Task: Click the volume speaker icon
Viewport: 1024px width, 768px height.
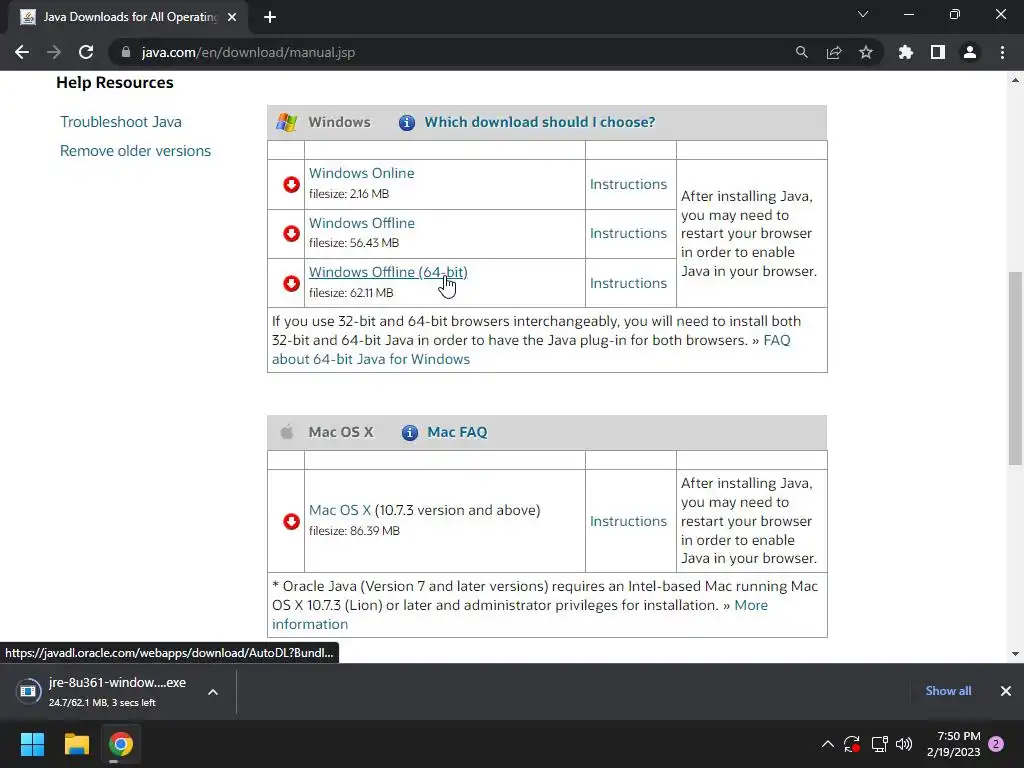Action: click(904, 744)
